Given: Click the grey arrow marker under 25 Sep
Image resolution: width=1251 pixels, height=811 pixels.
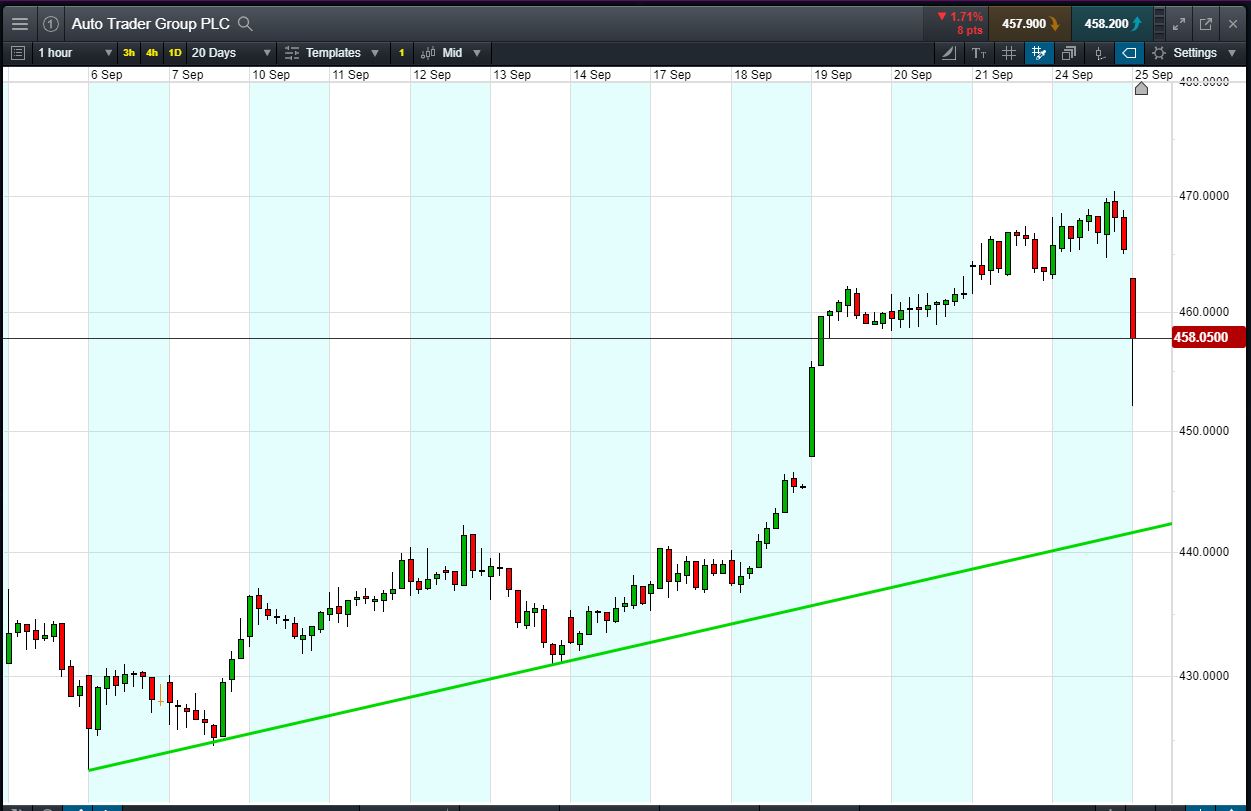Looking at the screenshot, I should point(1142,89).
